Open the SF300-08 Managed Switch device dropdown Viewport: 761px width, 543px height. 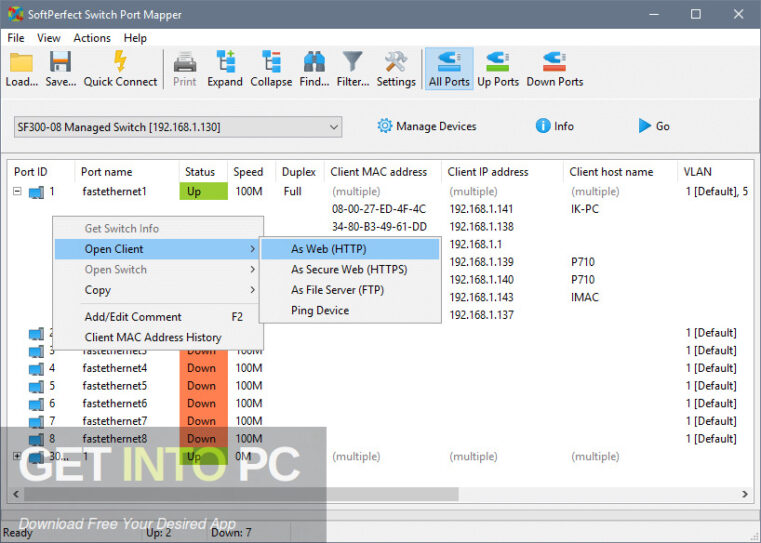click(178, 127)
